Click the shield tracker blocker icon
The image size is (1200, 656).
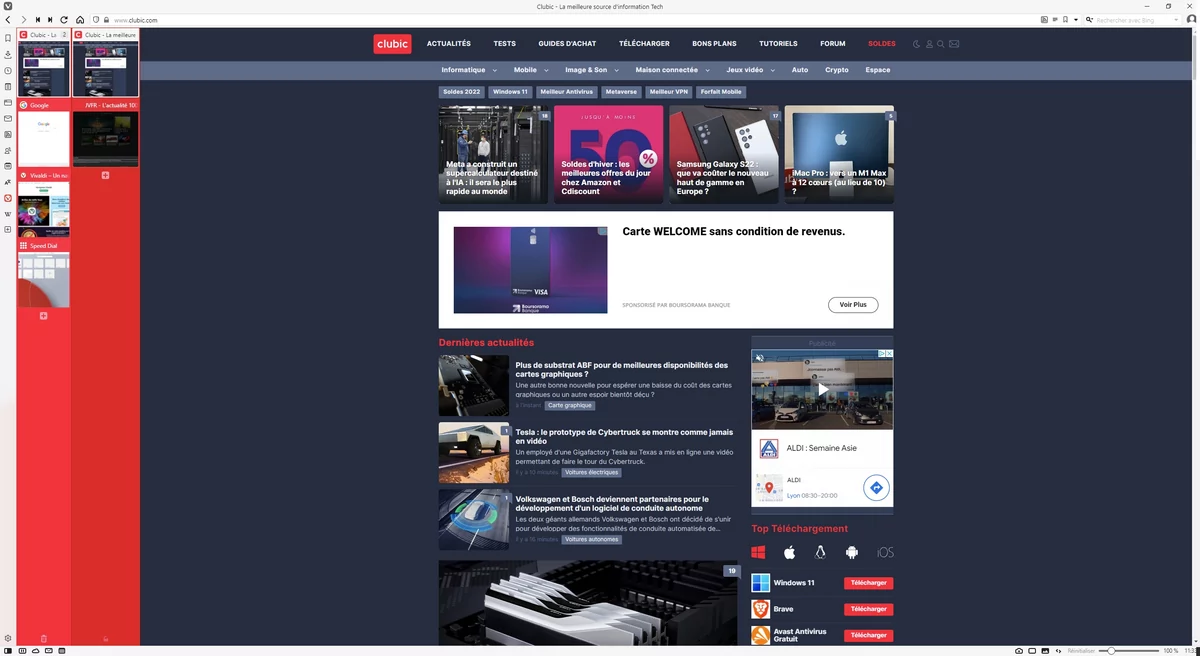[96, 20]
